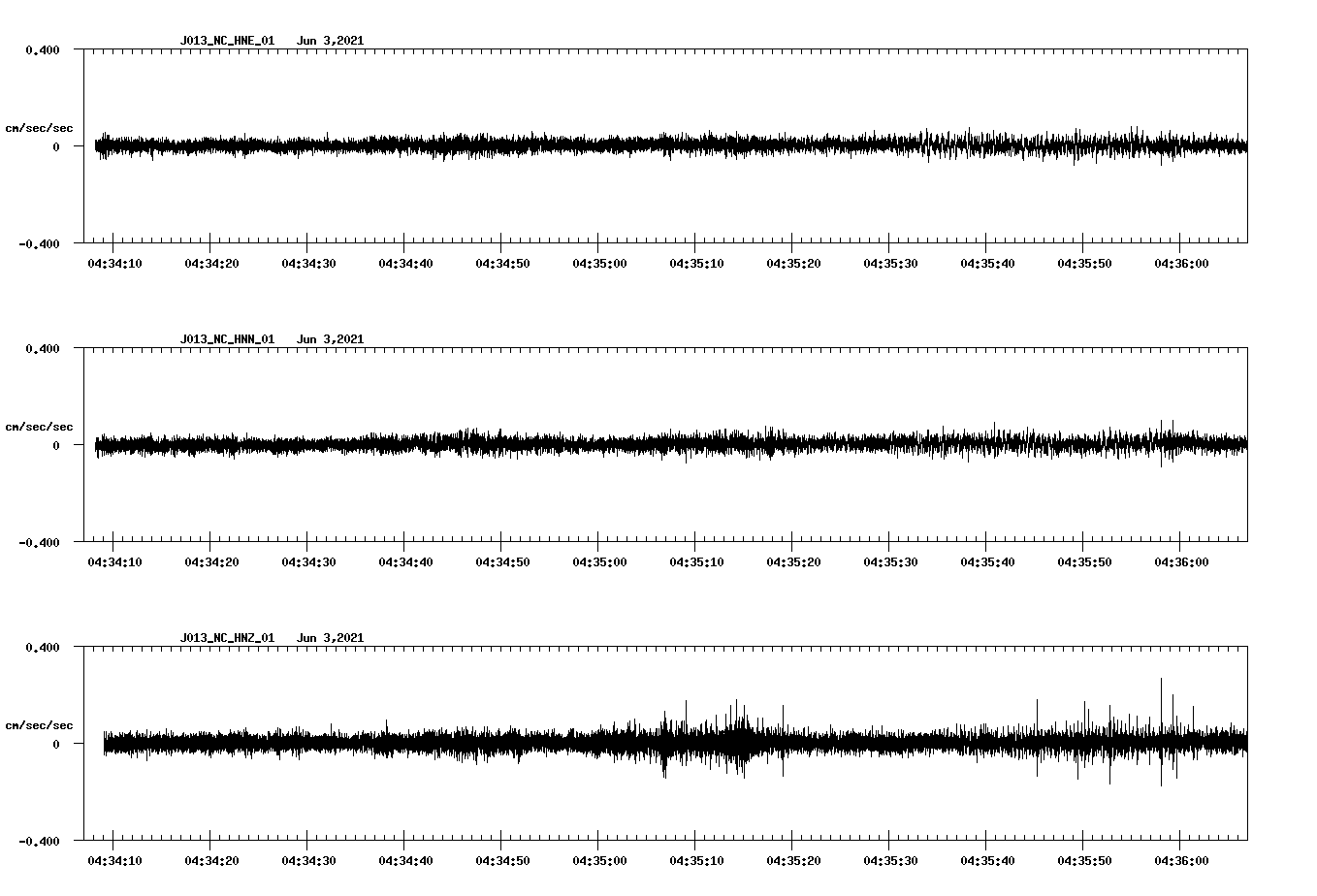Click 04:34:20 tick label on HNZ plot
This screenshot has height=896, width=1317.
[x=211, y=861]
